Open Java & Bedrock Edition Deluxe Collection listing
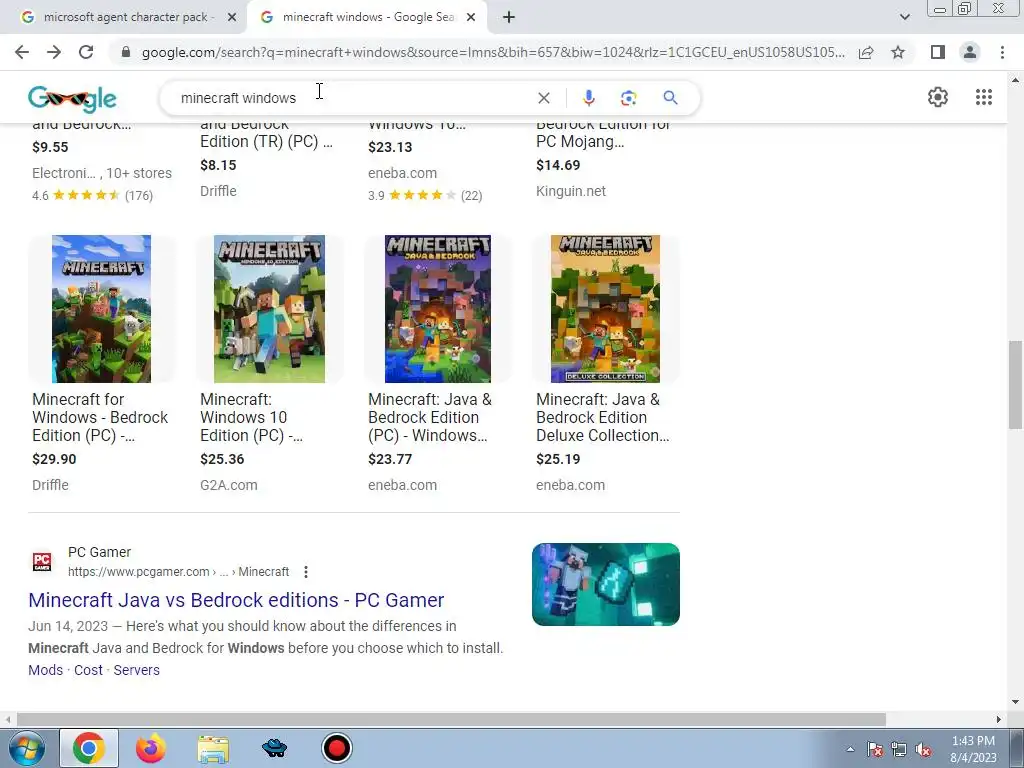This screenshot has height=768, width=1024. (602, 417)
